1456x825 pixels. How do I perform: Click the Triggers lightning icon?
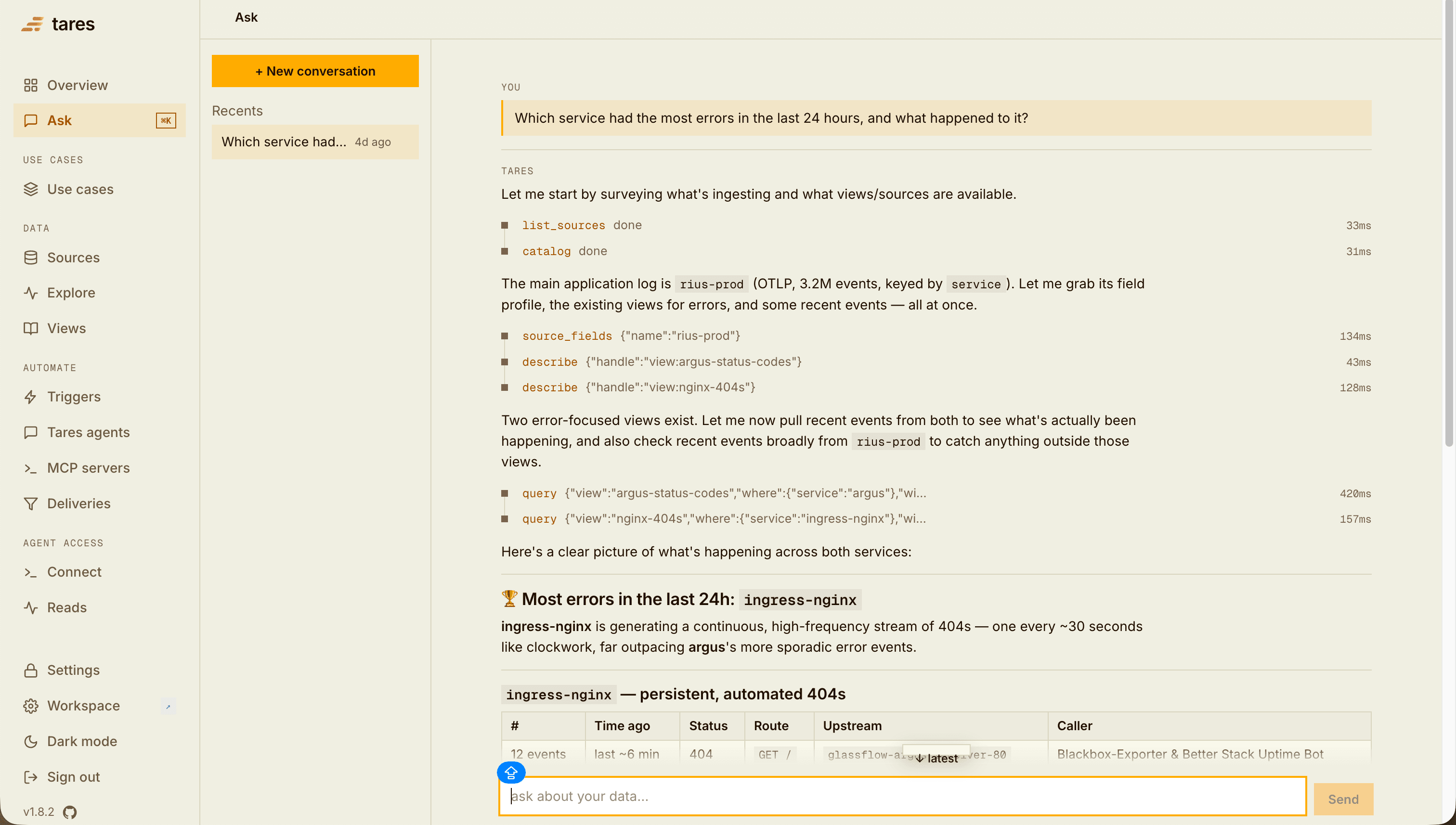(31, 397)
